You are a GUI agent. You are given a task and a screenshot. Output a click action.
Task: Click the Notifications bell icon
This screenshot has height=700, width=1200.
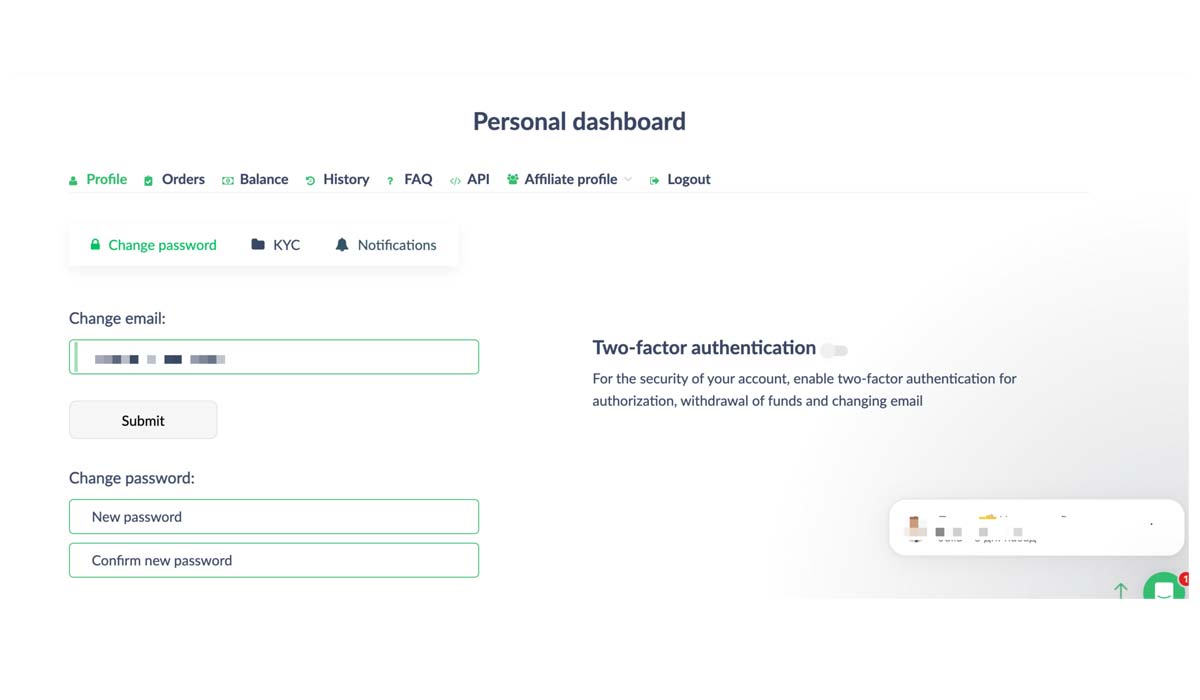(342, 244)
